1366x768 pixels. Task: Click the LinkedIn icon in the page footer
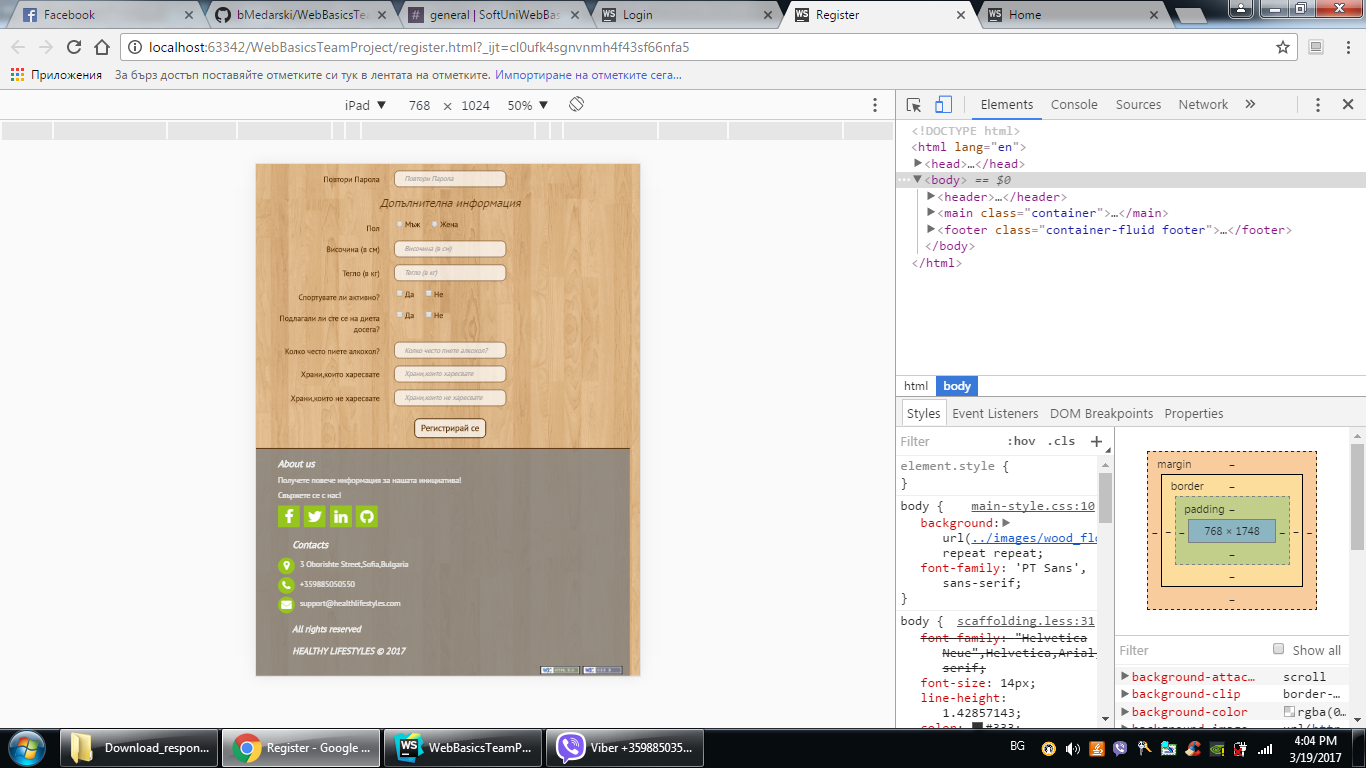click(x=341, y=516)
